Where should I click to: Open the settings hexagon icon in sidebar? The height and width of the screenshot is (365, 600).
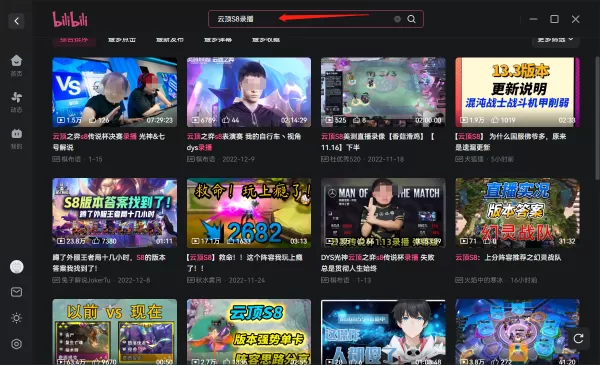16,344
